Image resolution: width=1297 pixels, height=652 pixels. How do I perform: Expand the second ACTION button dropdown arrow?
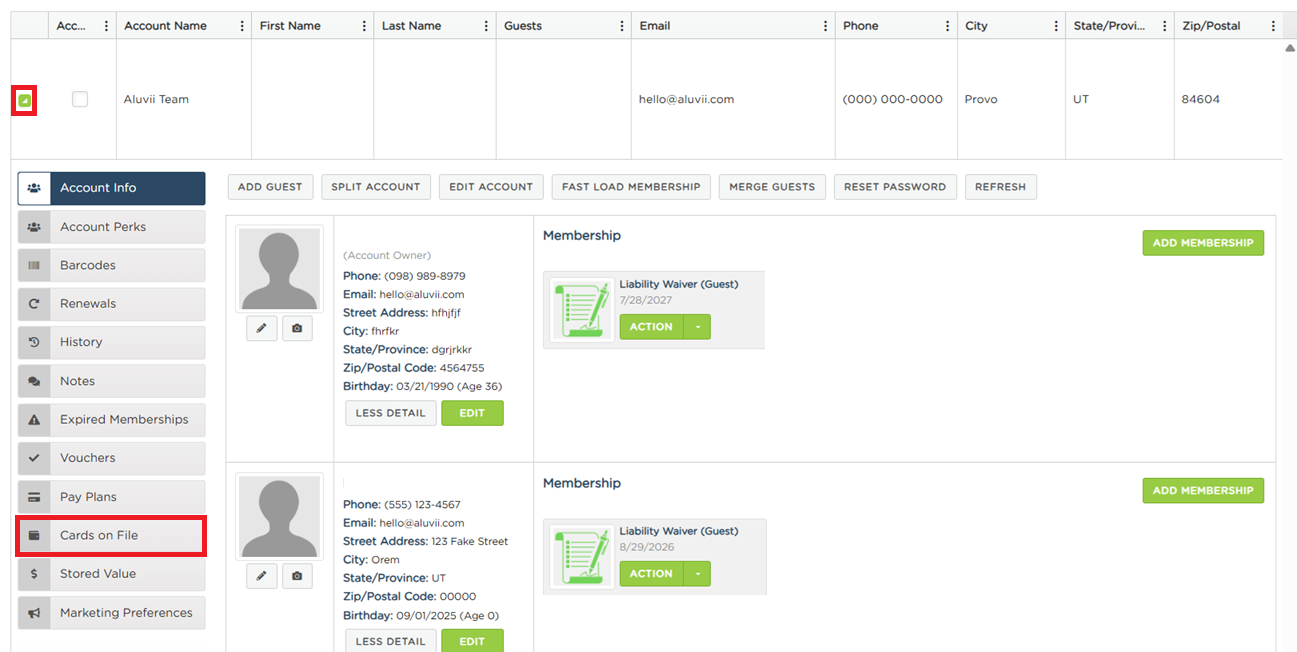click(697, 574)
